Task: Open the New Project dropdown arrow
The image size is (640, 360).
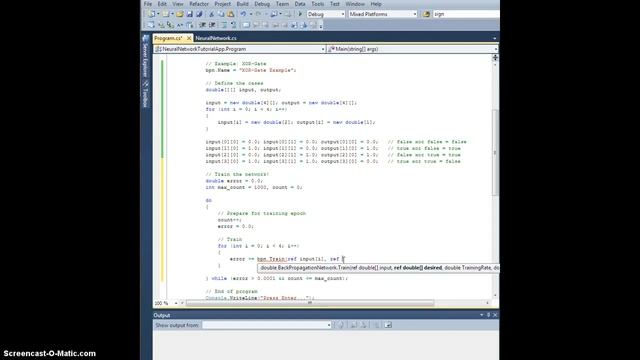Action: coord(158,14)
